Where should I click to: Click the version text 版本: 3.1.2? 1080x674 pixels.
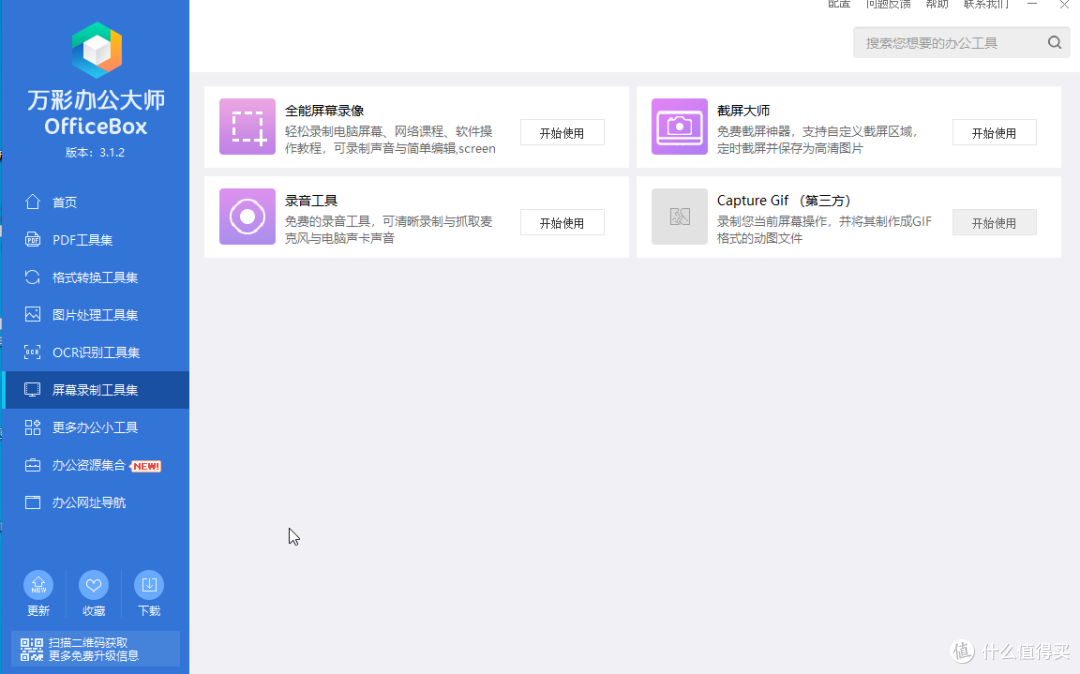pyautogui.click(x=95, y=153)
